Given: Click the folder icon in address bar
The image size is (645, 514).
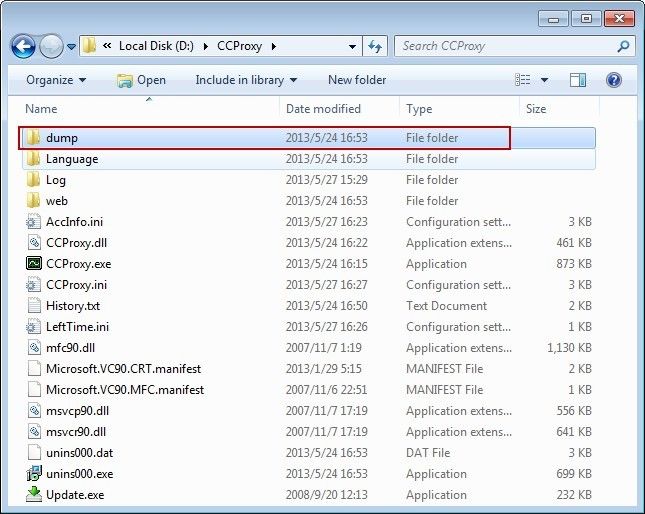Looking at the screenshot, I should [89, 46].
